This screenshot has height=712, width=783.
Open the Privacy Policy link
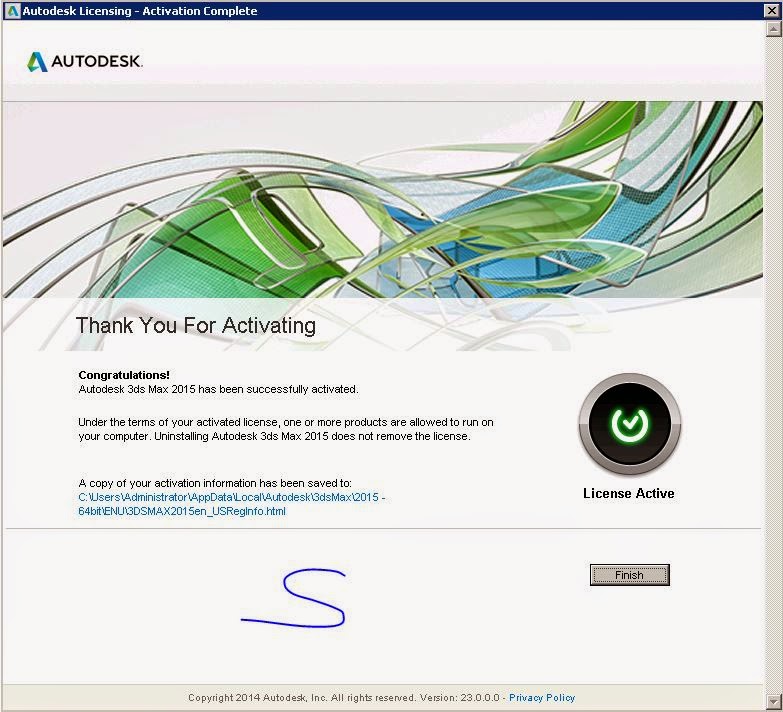click(x=542, y=698)
